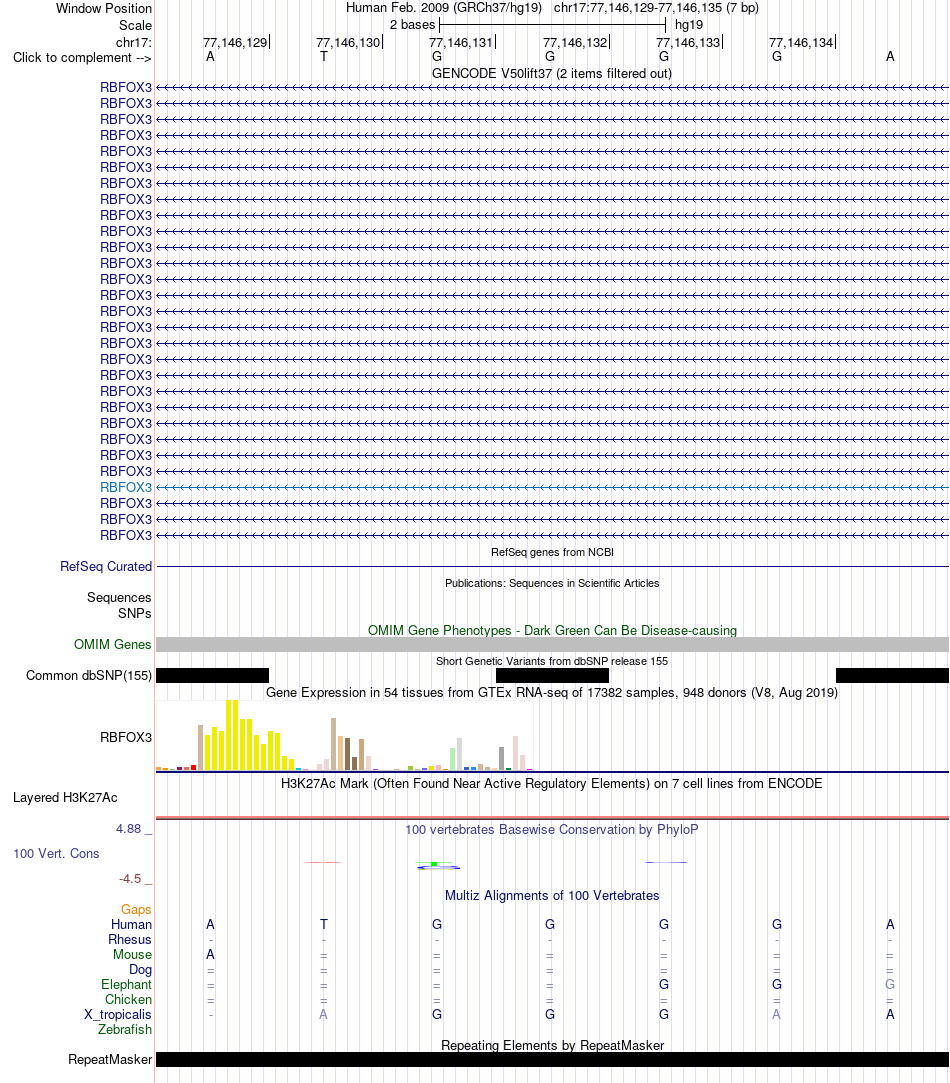This screenshot has height=1083, width=950.
Task: Click the Dog alignment row label
Action: [x=140, y=970]
